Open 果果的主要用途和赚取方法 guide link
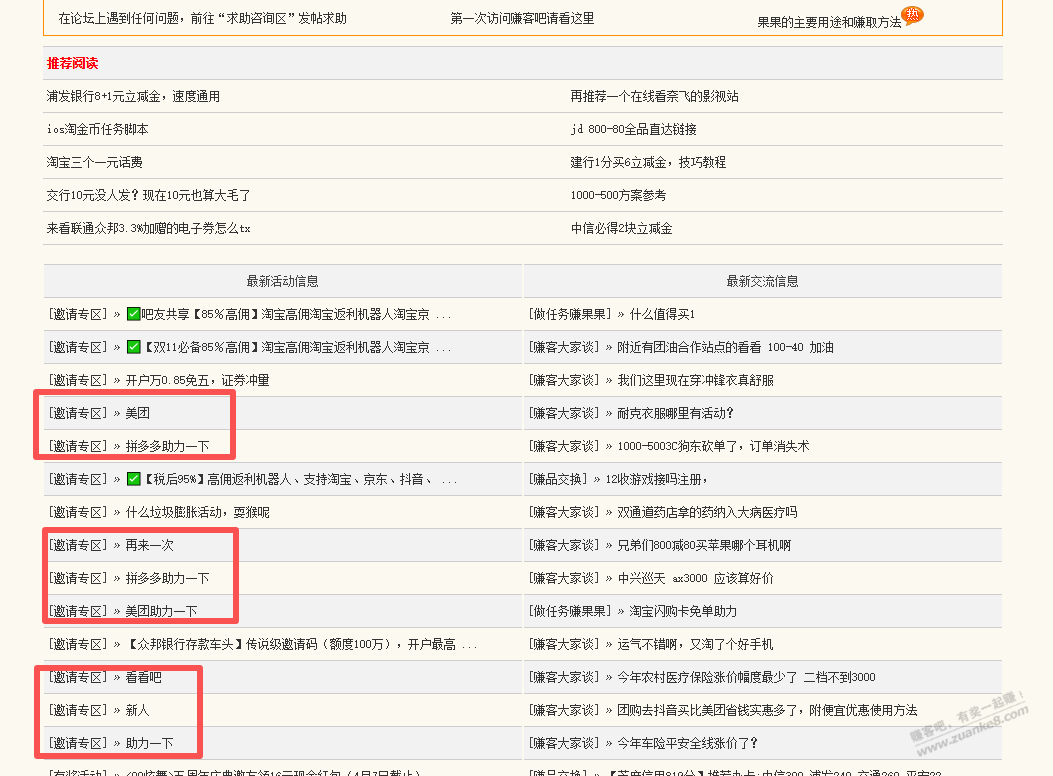Viewport: 1053px width, 776px height. click(828, 22)
